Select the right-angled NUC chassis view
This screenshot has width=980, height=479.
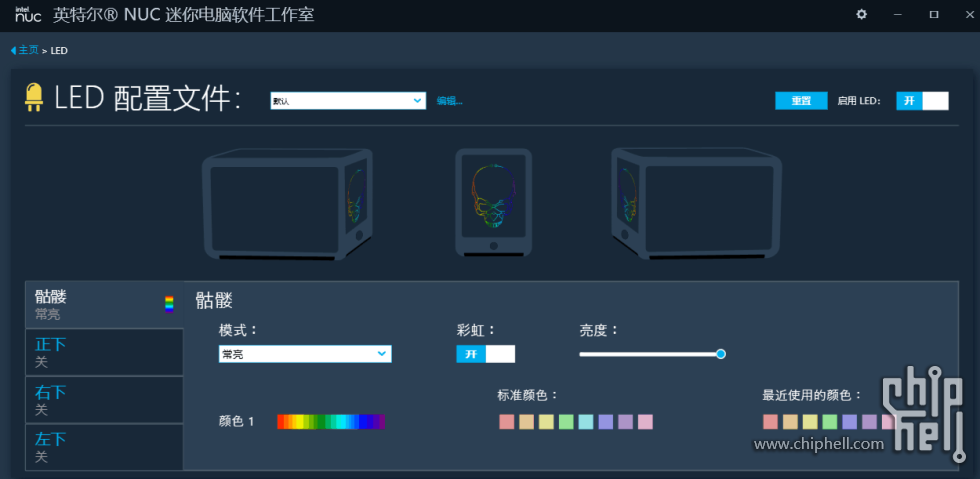click(x=696, y=204)
